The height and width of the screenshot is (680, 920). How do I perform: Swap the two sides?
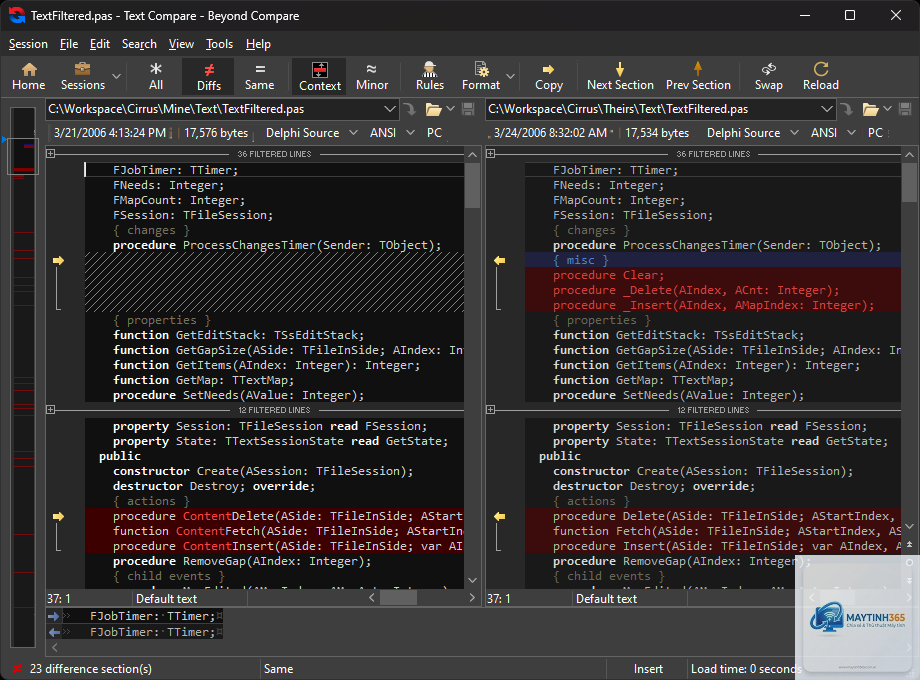(769, 77)
